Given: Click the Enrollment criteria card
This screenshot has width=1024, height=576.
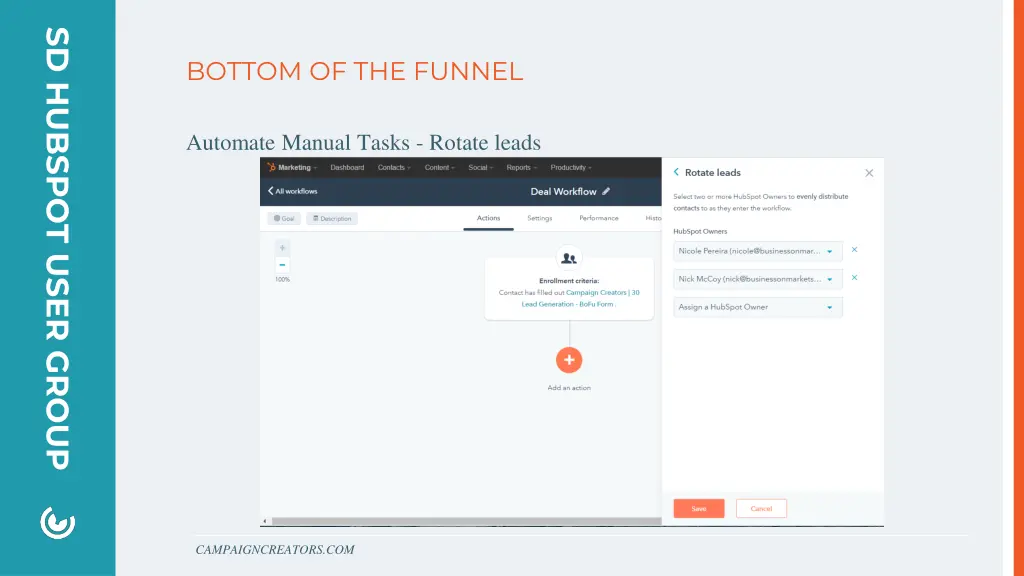Looking at the screenshot, I should point(569,289).
